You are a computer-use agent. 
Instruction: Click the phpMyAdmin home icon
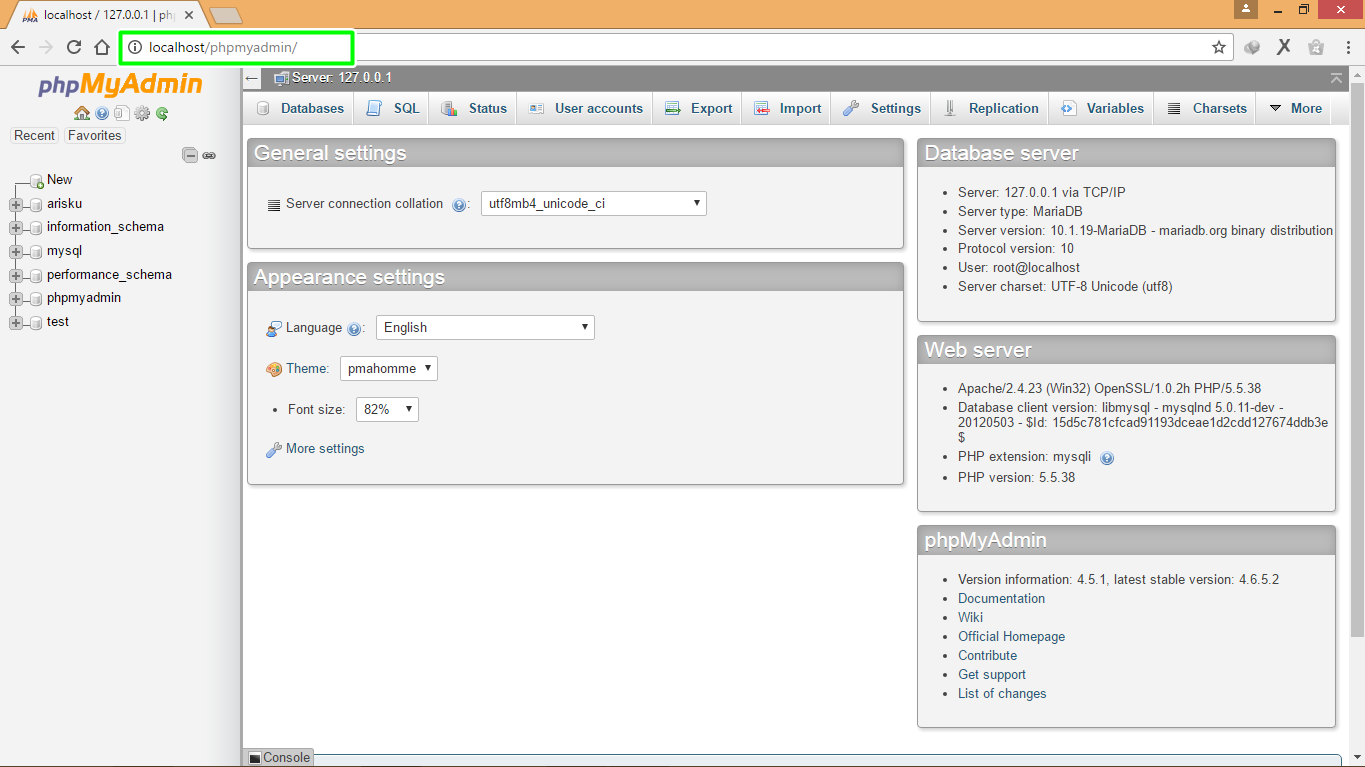click(x=82, y=113)
